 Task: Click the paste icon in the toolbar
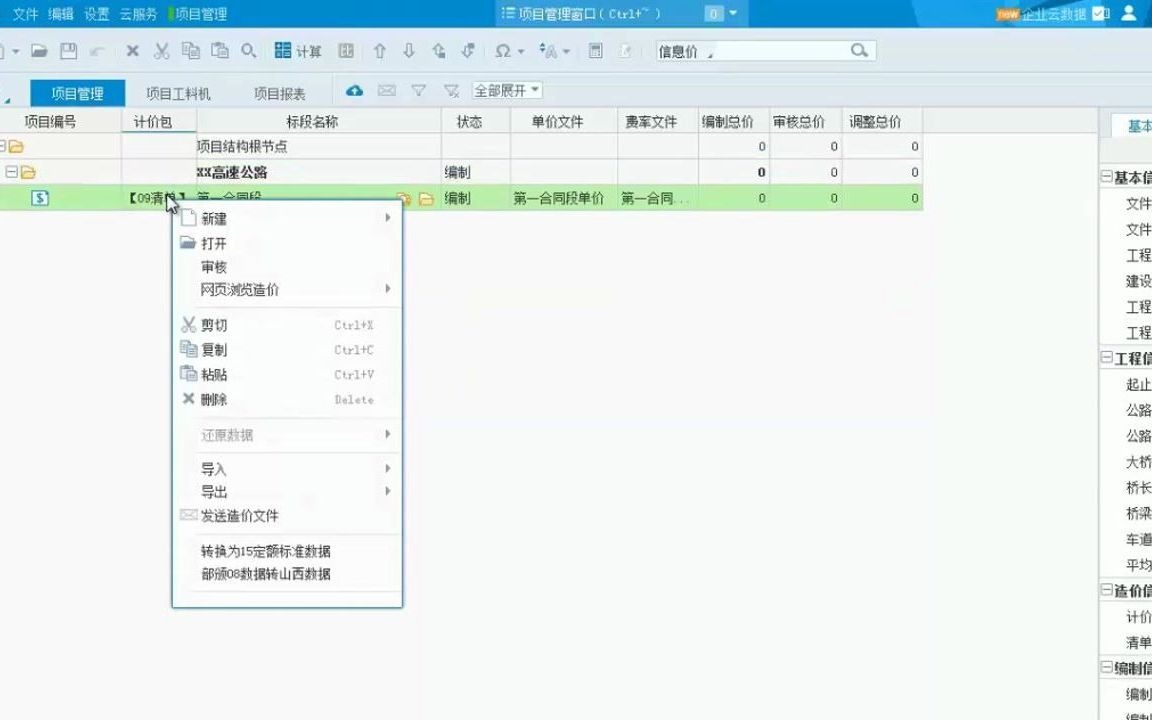pyautogui.click(x=221, y=51)
